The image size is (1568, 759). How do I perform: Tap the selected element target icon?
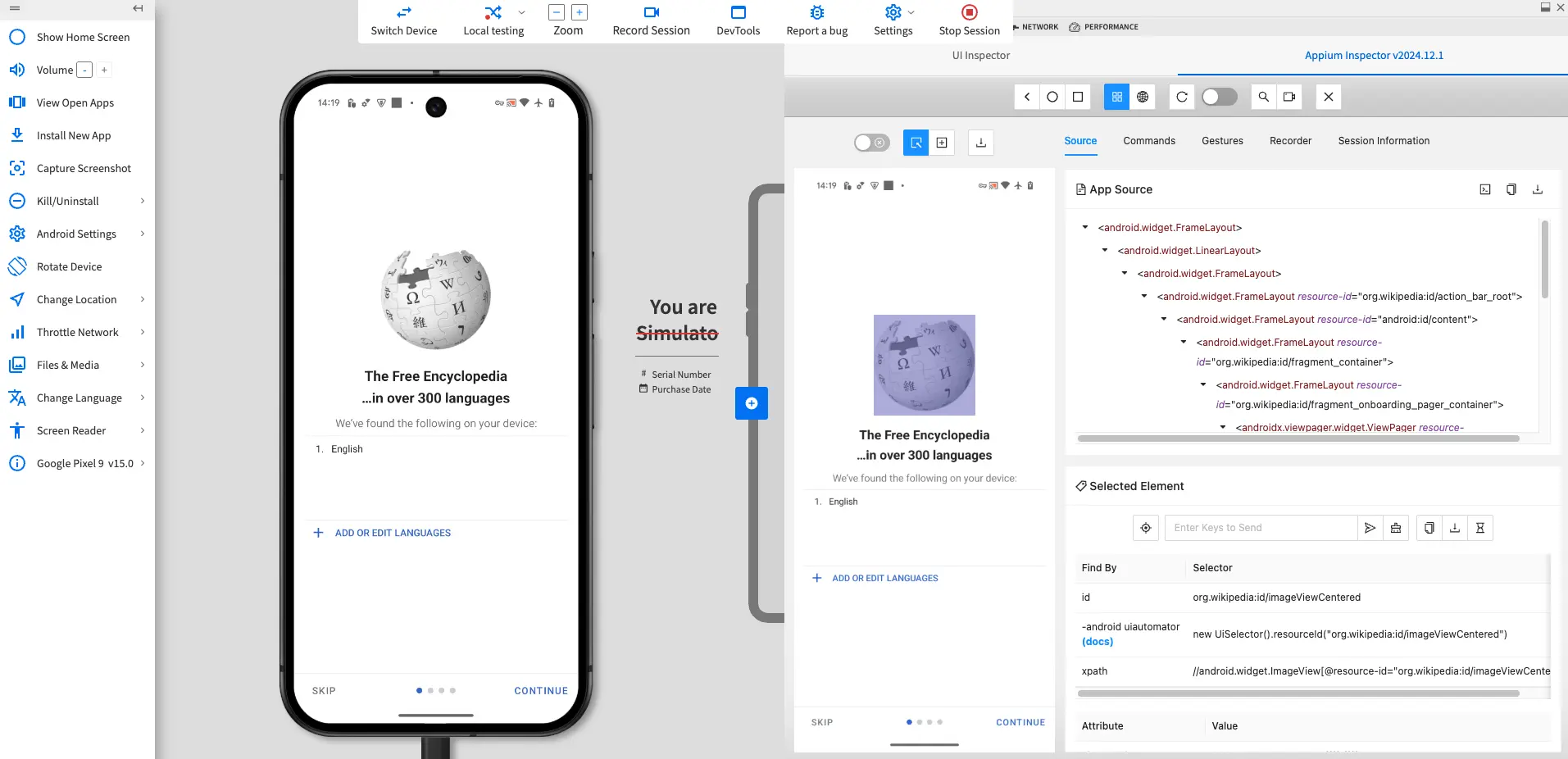tap(1146, 528)
